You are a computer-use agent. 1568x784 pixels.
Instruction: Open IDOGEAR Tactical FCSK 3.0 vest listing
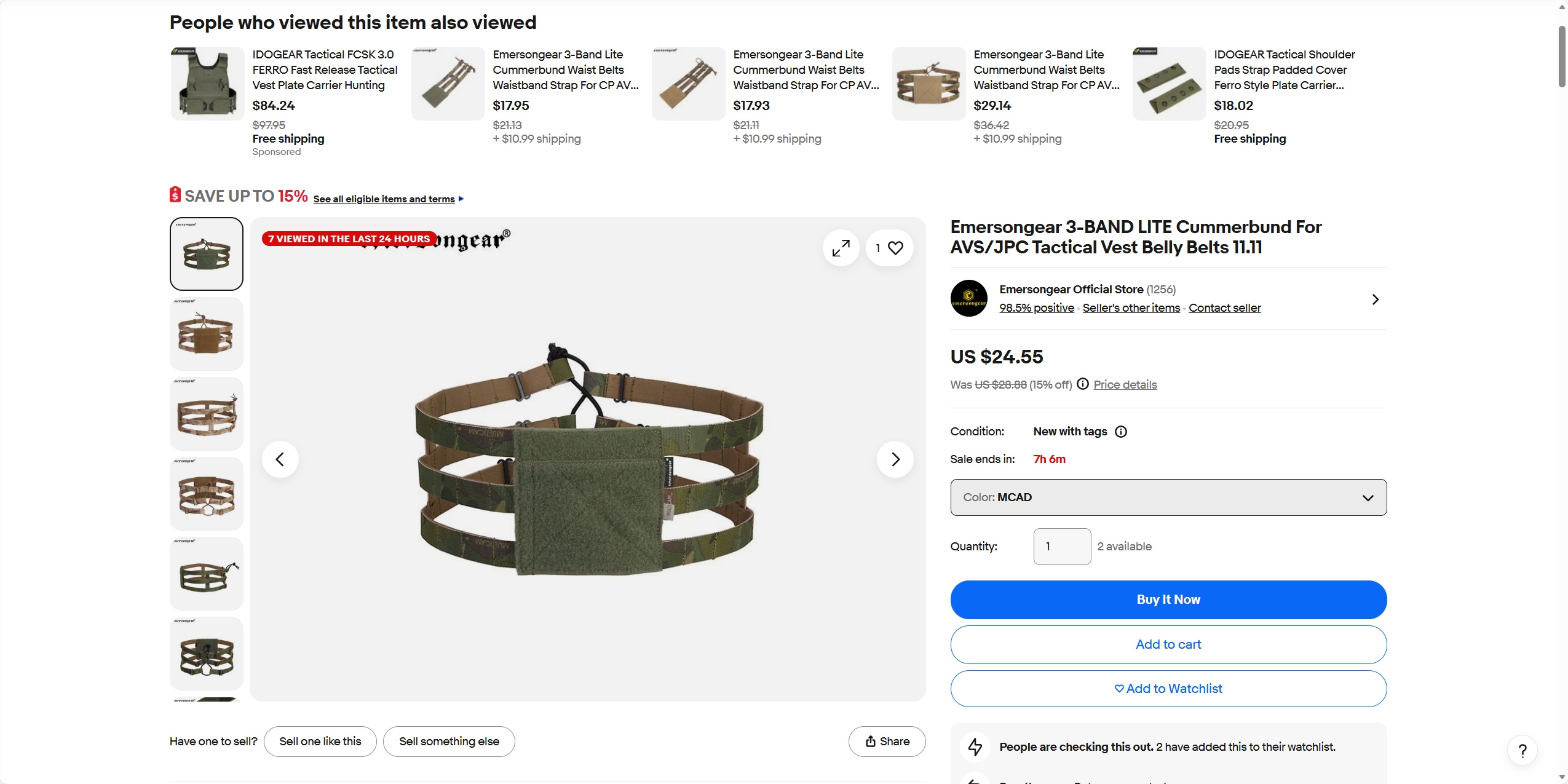[x=325, y=70]
